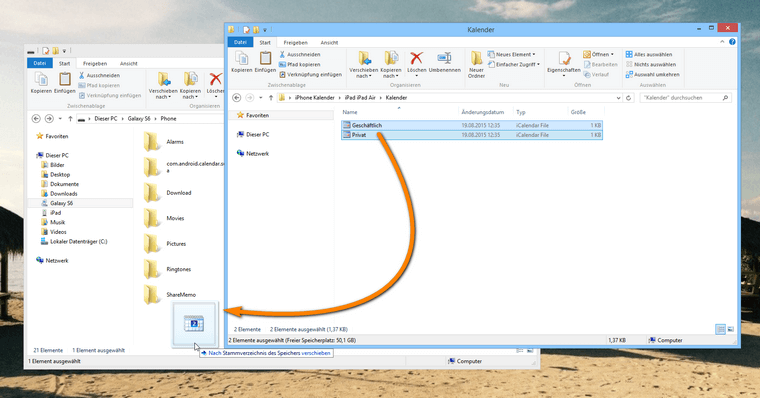Switch to details view in Kalender window

coord(720,330)
